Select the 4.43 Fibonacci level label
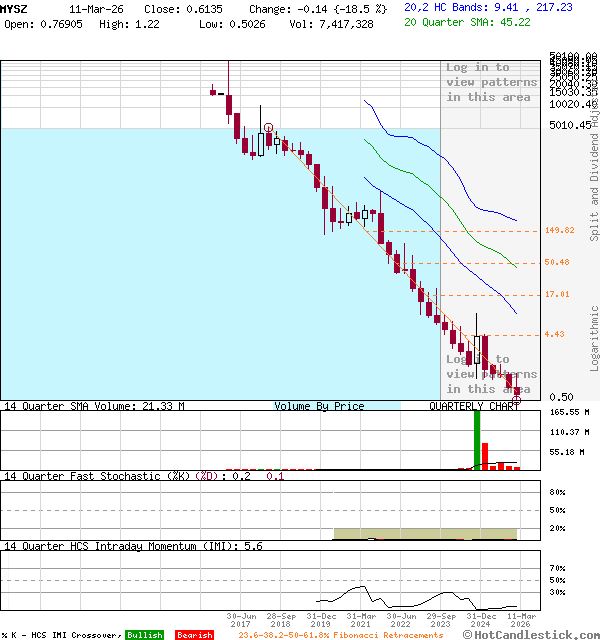Screen dimensions: 600x640 pyautogui.click(x=555, y=334)
